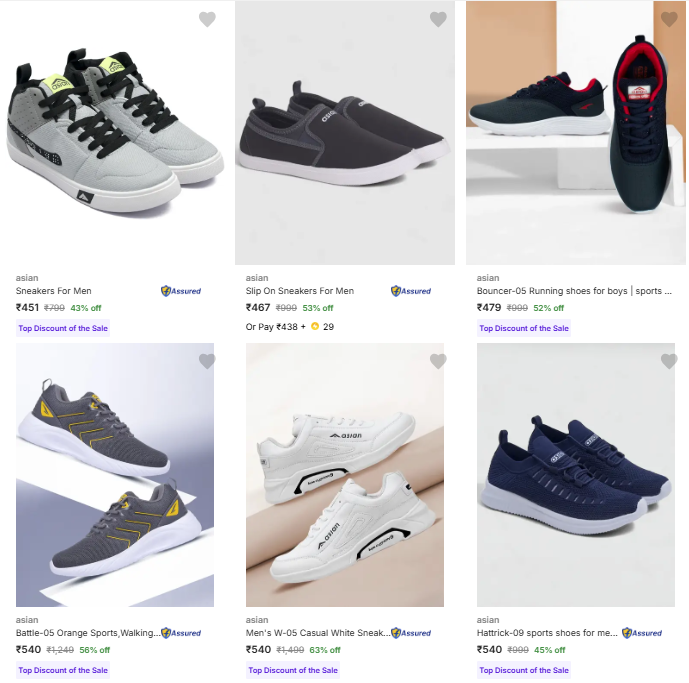Click Assured badge on Battle-05 listing
The height and width of the screenshot is (683, 689).
[181, 633]
